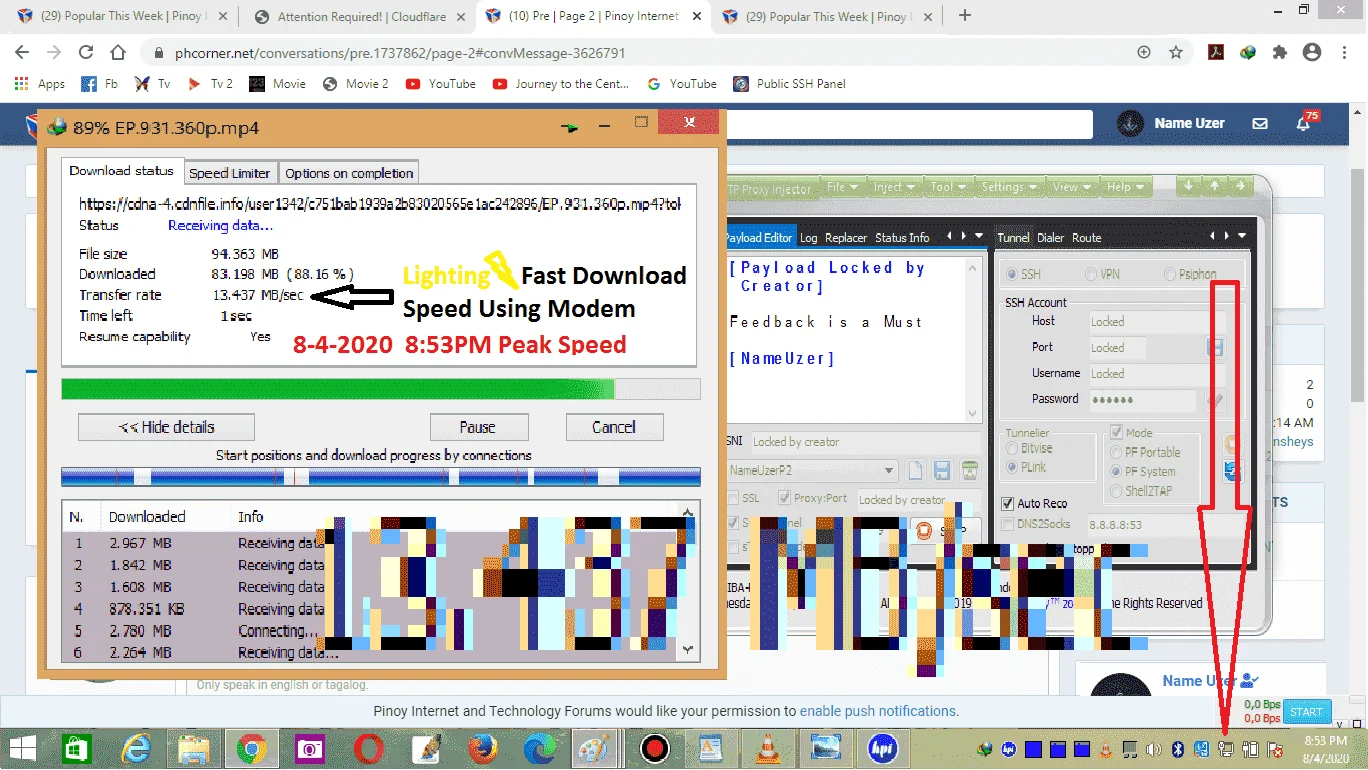Switch to the Log tab
This screenshot has height=770, width=1368.
point(808,238)
